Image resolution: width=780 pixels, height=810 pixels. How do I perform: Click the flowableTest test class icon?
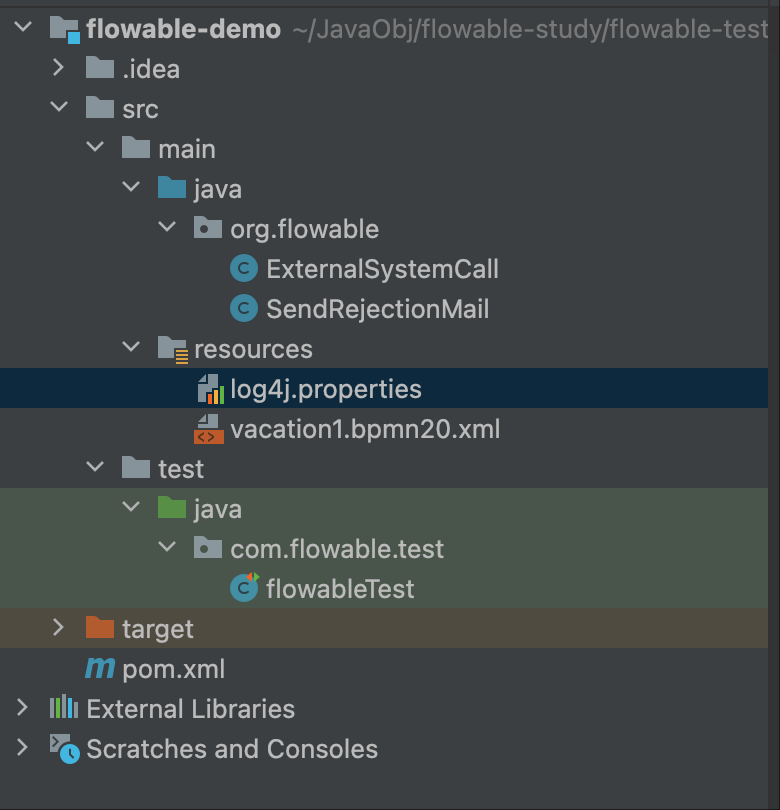pos(243,588)
